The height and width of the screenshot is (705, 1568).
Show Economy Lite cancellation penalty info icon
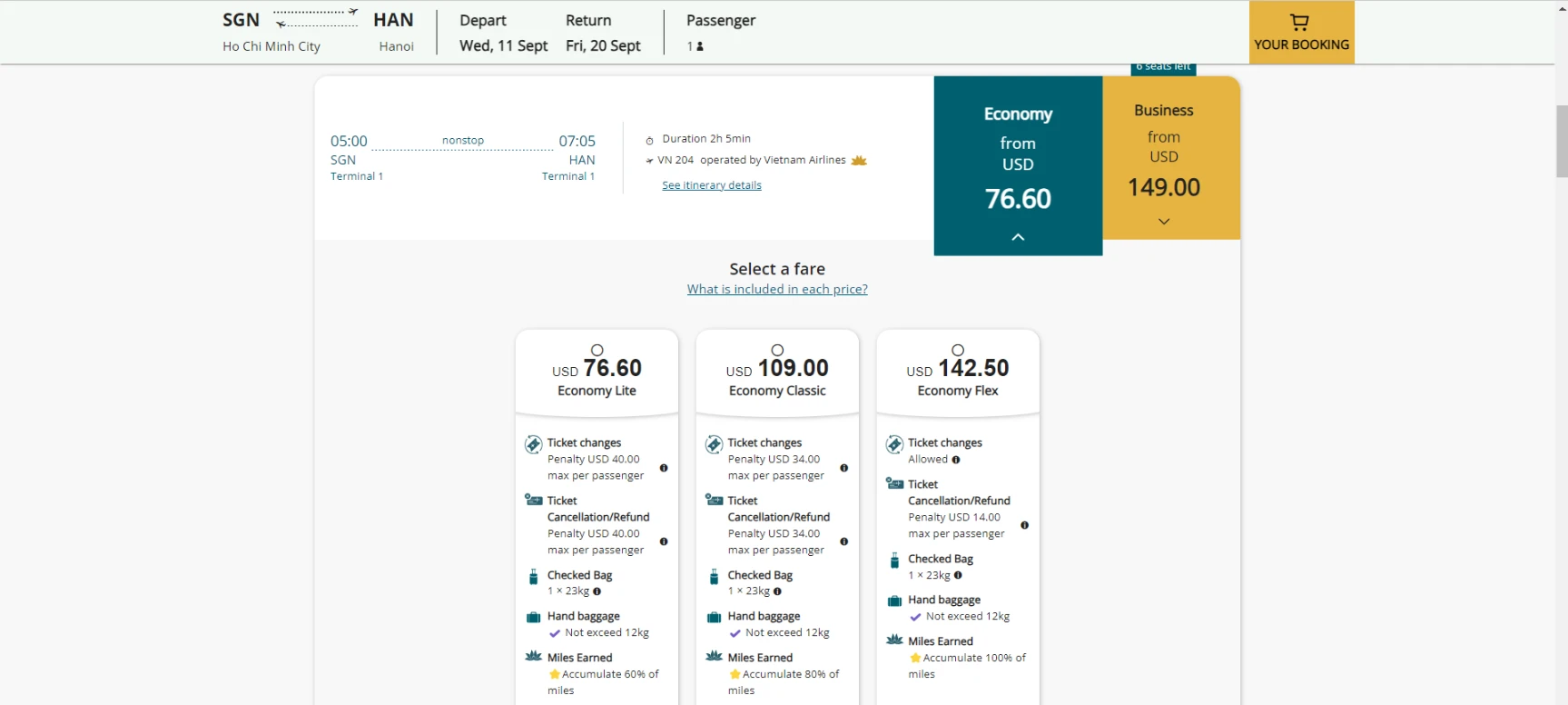tap(664, 541)
